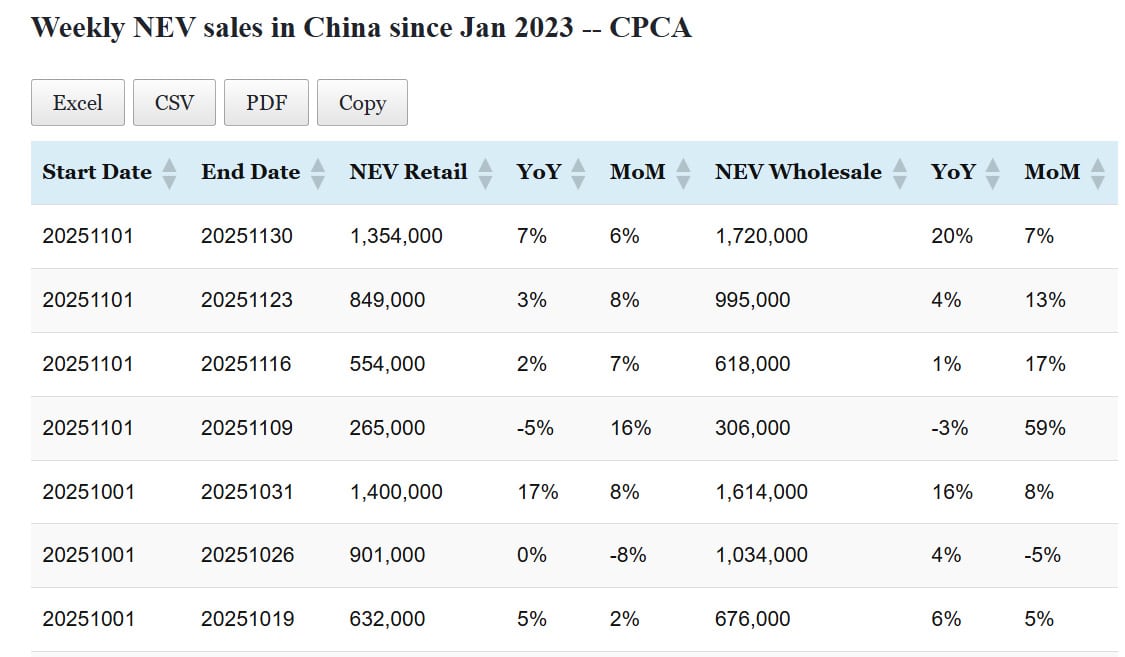The image size is (1125, 657).
Task: Click sort arrows beside first YoY
Action: click(578, 173)
